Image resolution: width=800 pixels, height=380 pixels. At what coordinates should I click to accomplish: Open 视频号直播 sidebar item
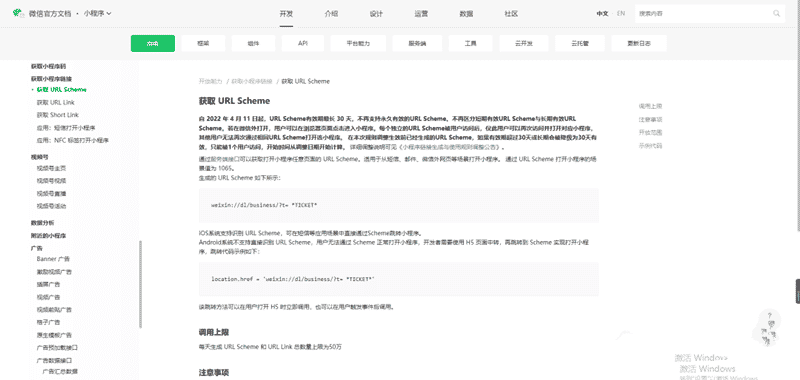pos(51,194)
